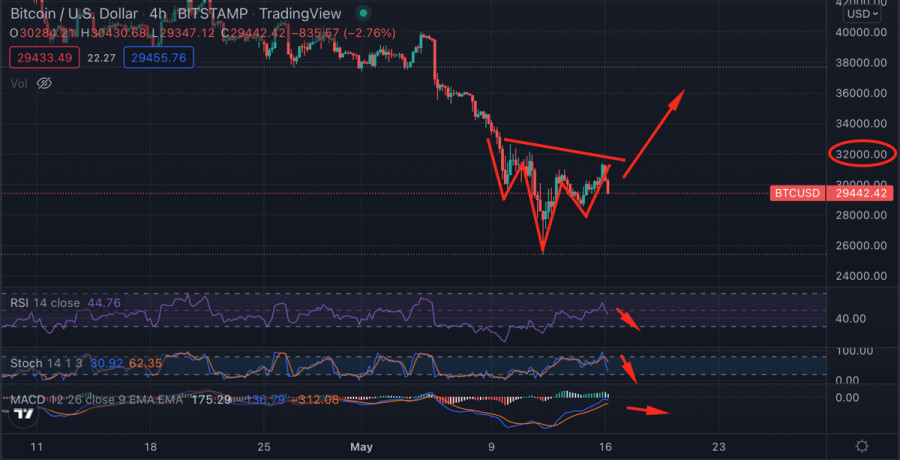
Task: Select the Vol indicator label
Action: click(19, 84)
